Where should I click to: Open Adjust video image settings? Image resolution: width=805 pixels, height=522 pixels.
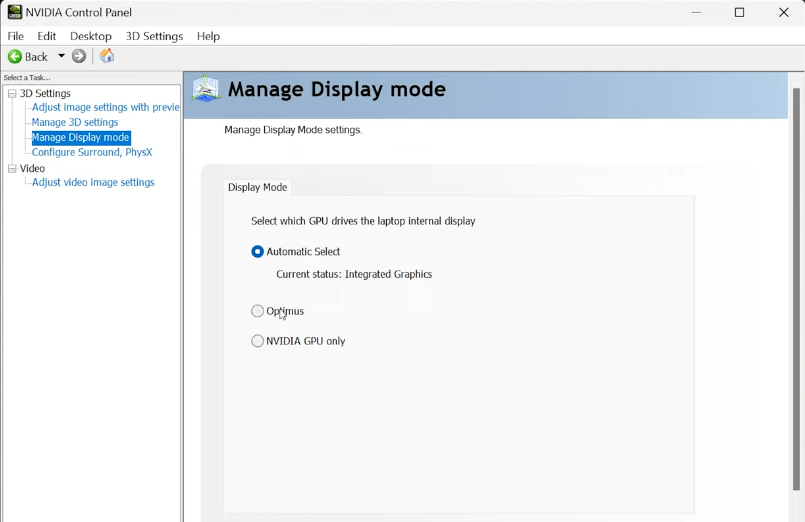click(x=93, y=183)
